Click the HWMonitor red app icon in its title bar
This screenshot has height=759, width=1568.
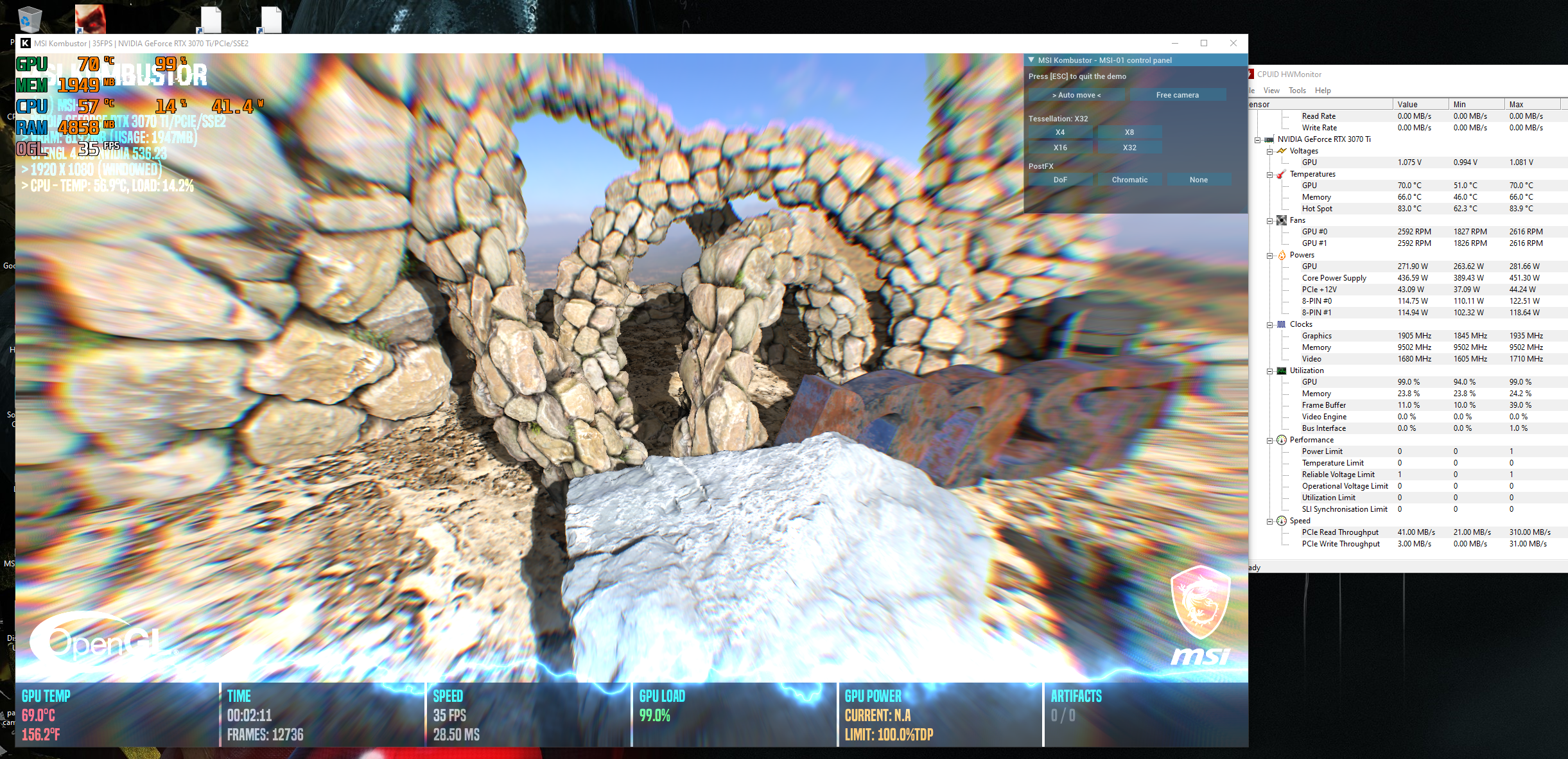click(1251, 74)
